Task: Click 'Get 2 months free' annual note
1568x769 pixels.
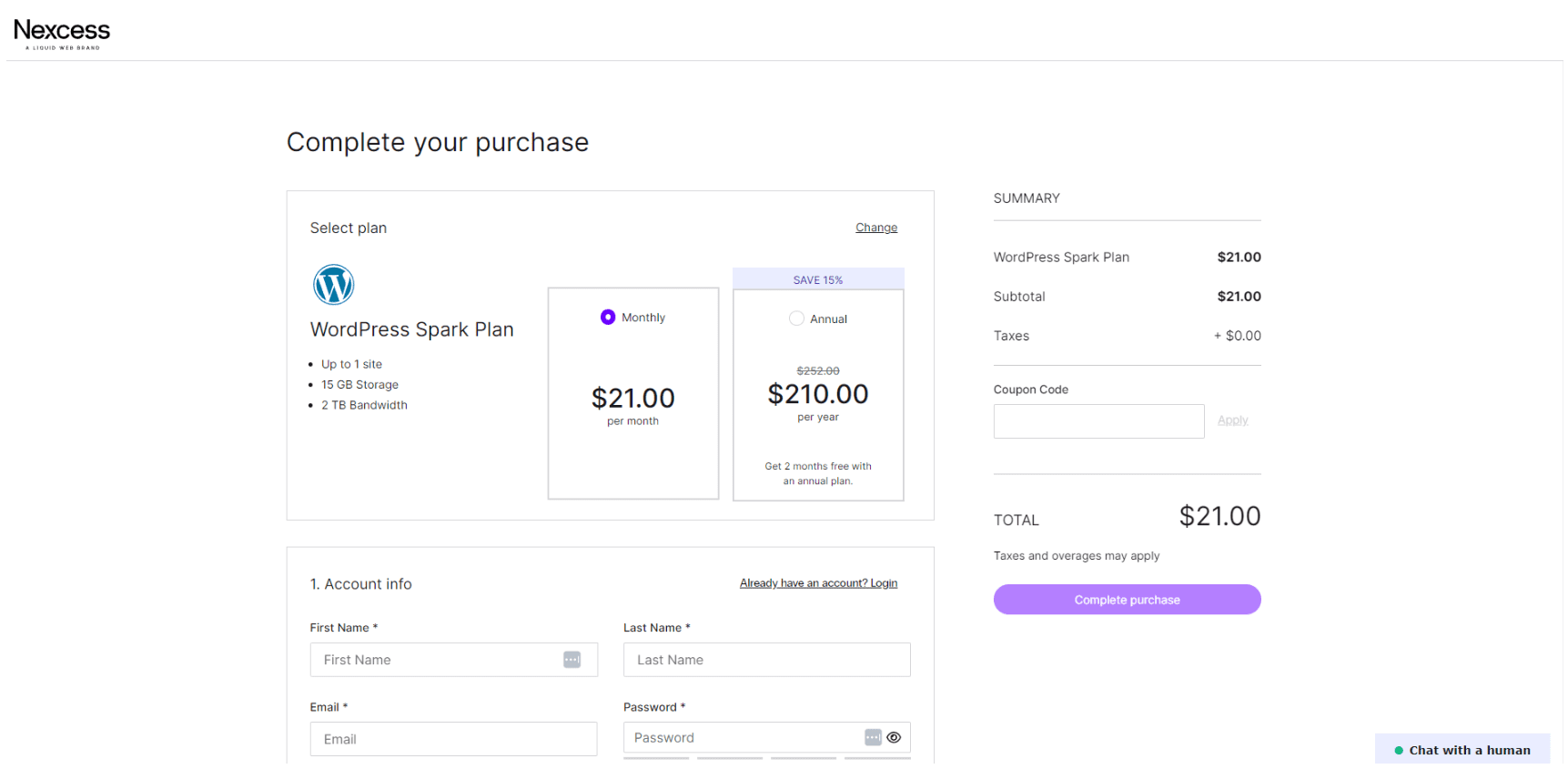Action: [818, 473]
